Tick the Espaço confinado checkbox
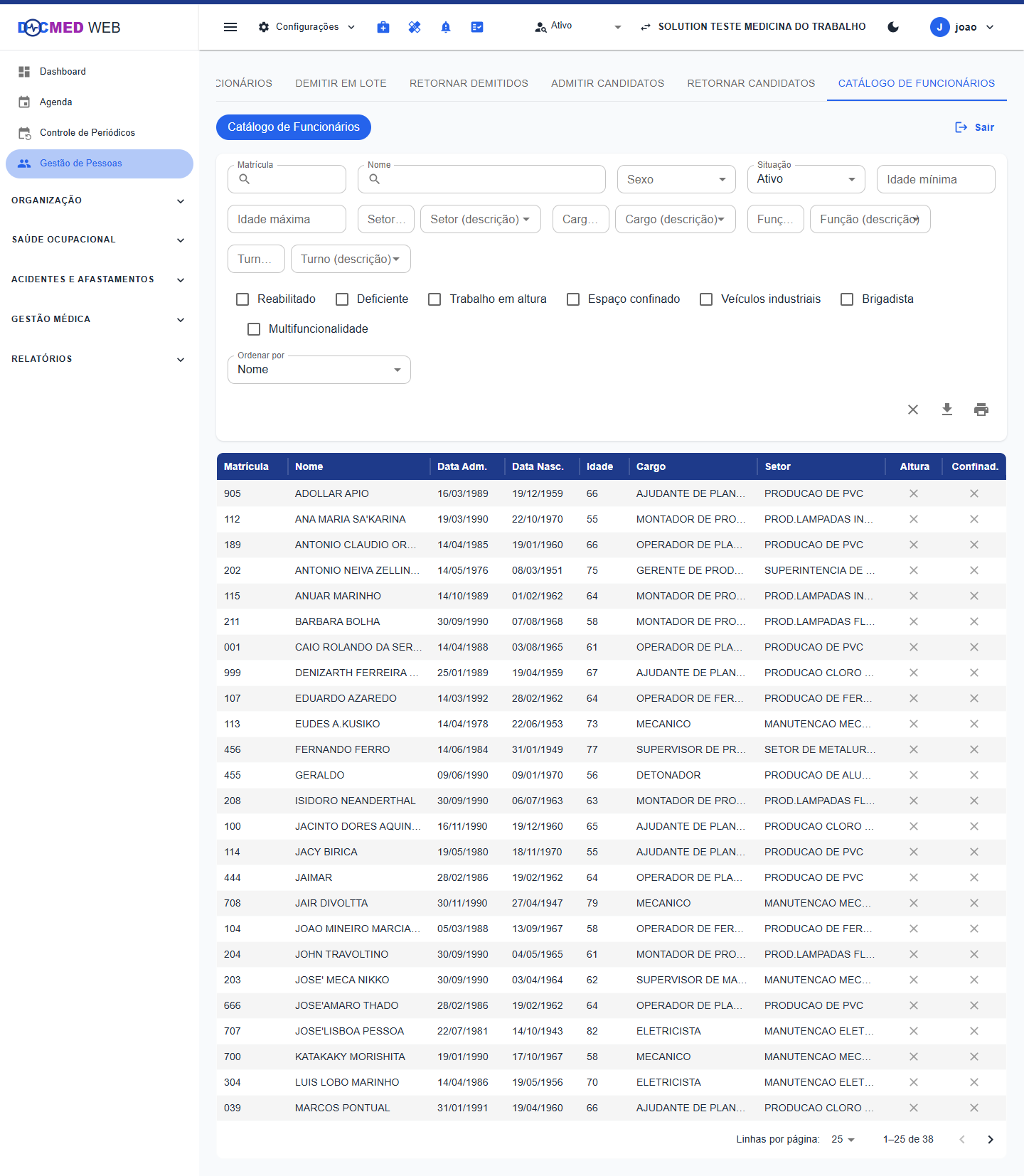Viewport: 1024px width, 1176px height. coord(573,299)
